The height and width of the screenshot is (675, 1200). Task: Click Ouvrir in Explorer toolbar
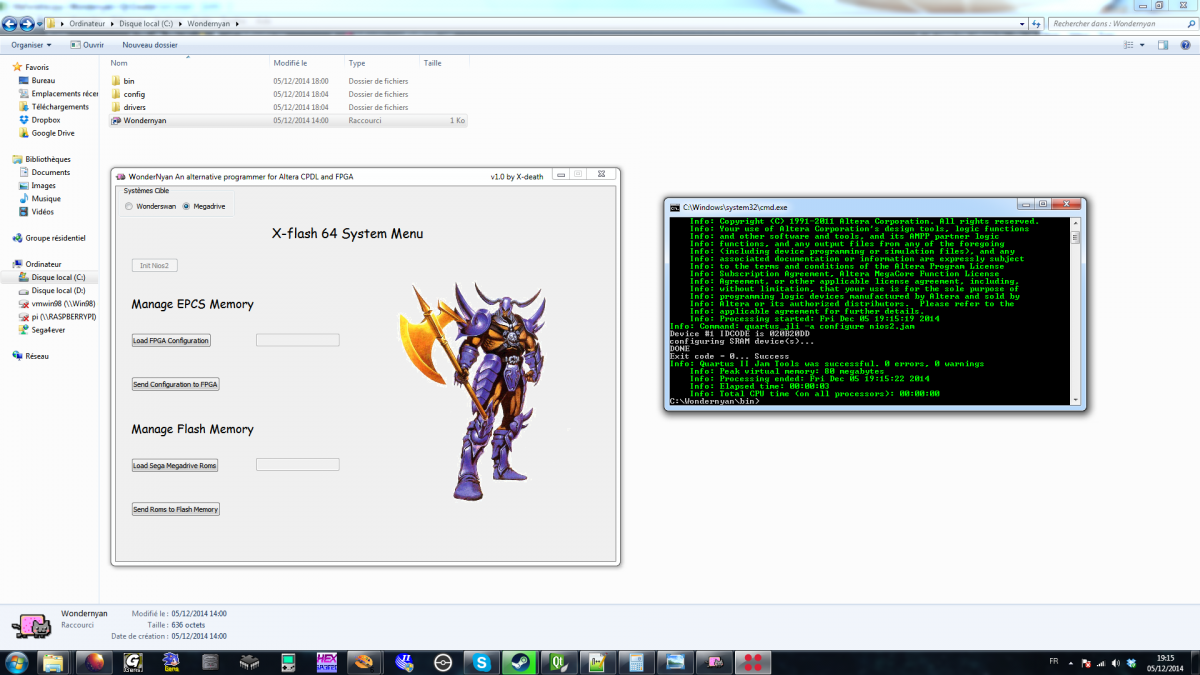tap(87, 45)
